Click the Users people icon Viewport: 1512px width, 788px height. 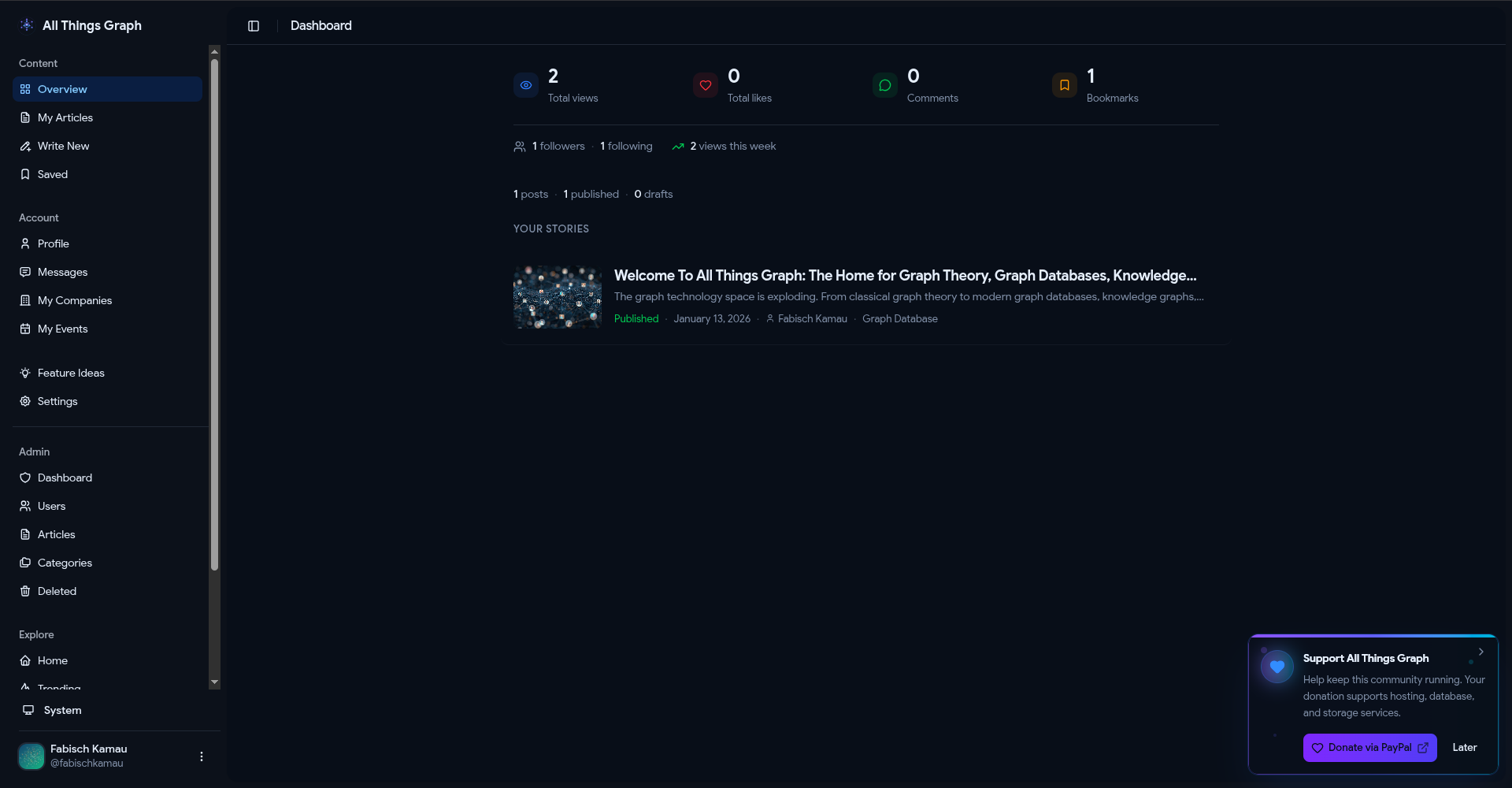pyautogui.click(x=25, y=506)
